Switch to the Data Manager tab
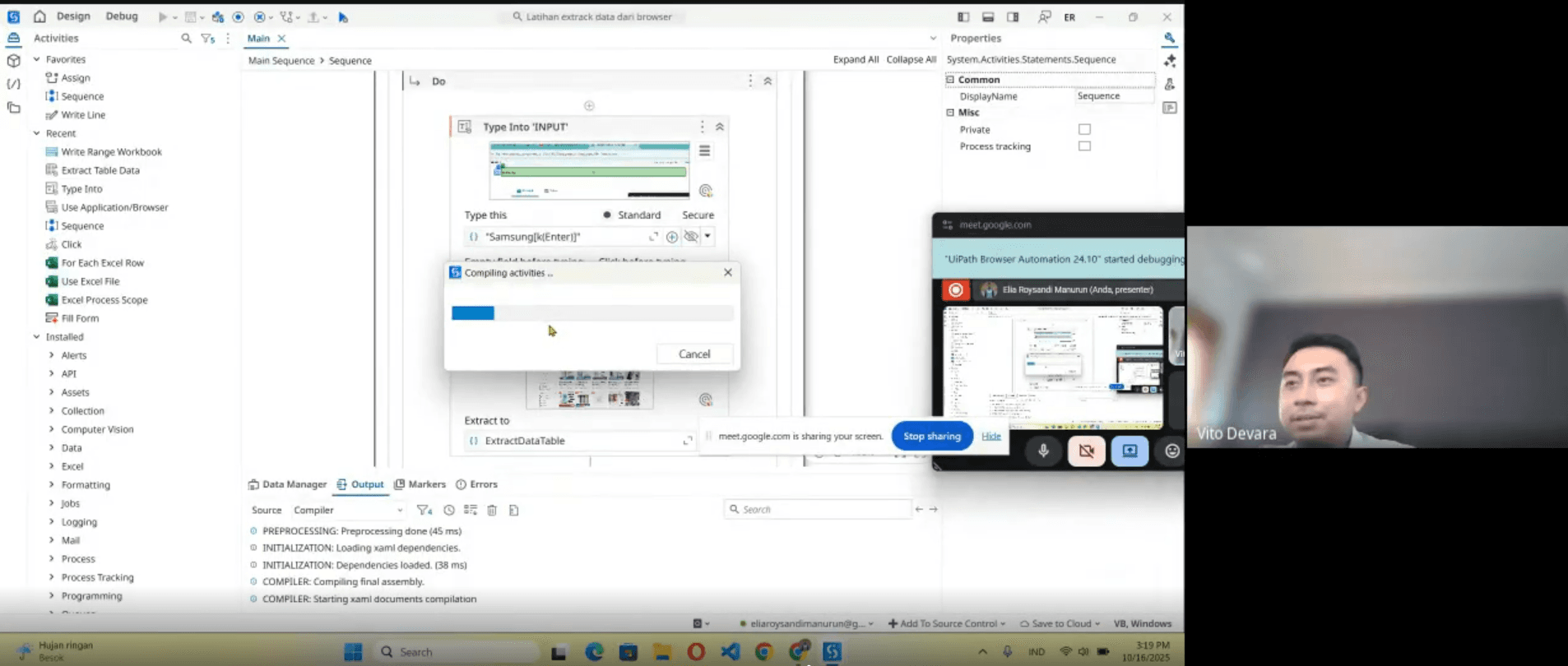This screenshot has height=666, width=1568. [287, 484]
